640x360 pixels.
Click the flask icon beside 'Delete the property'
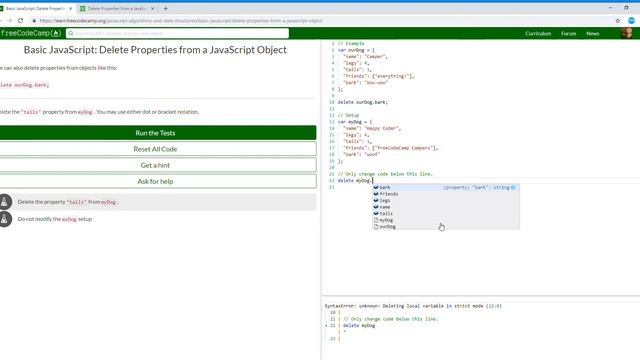click(5, 202)
